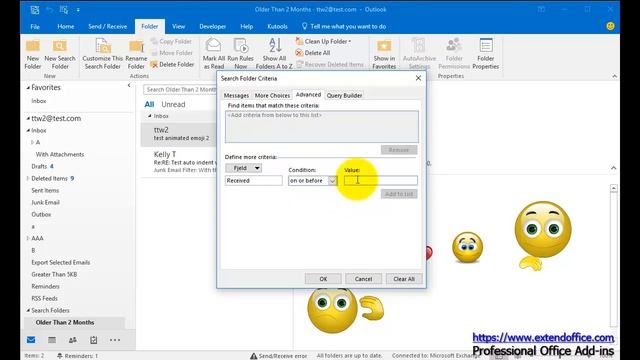Screen dimensions: 640x360
Task: Open People view in navigation bar
Action: 73,340
